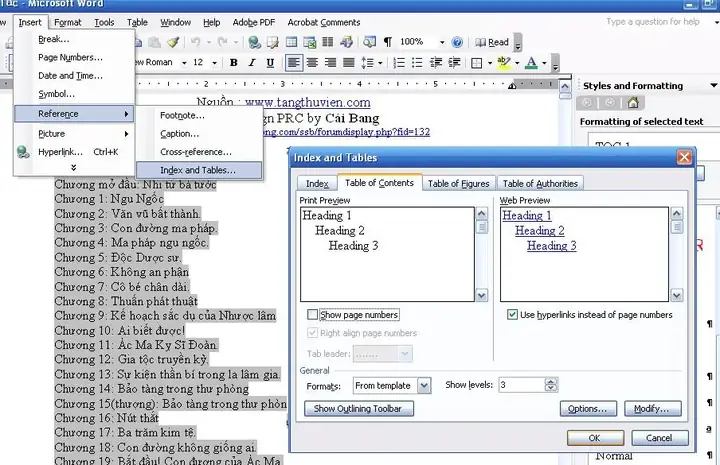Apply Center alignment
This screenshot has width=720, height=465.
(x=312, y=62)
